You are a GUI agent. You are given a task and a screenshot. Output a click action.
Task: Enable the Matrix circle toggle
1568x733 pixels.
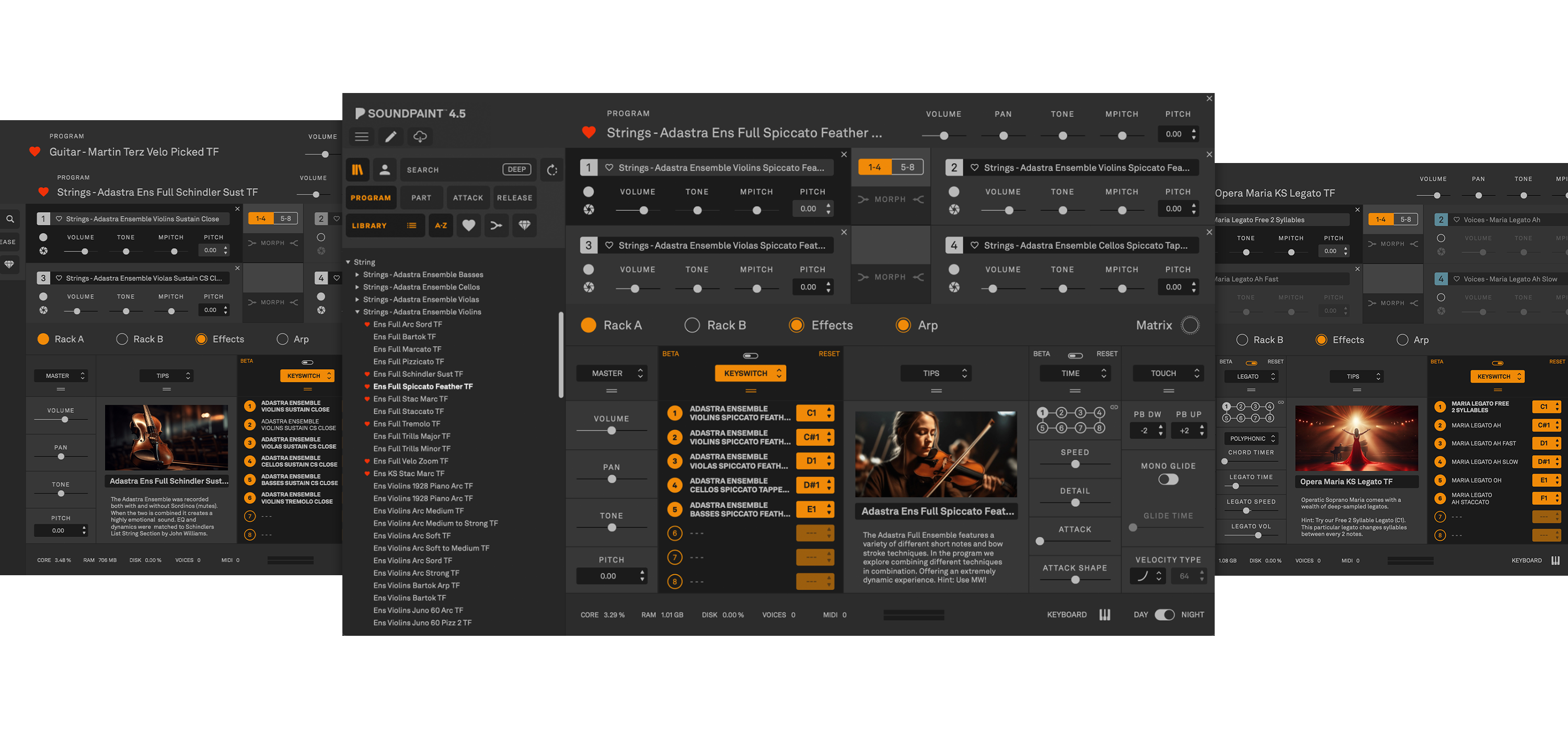[1190, 325]
